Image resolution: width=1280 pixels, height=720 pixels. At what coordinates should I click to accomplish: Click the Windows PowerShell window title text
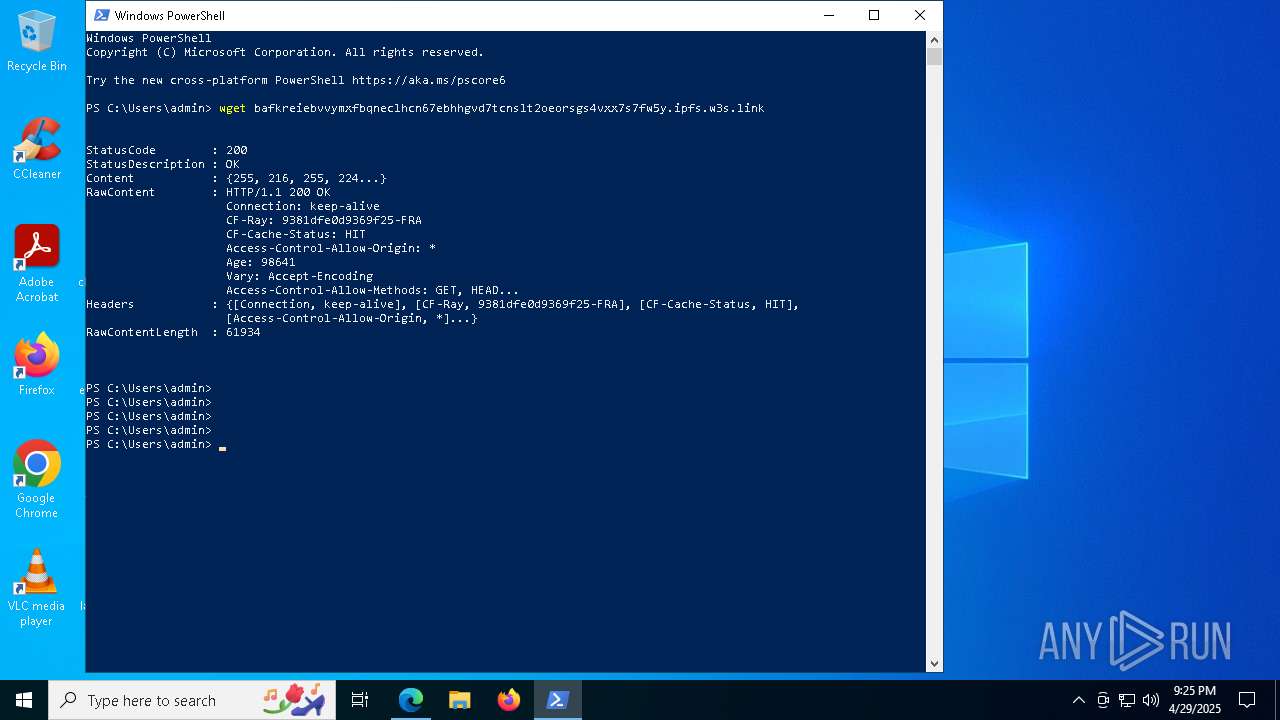pos(170,15)
